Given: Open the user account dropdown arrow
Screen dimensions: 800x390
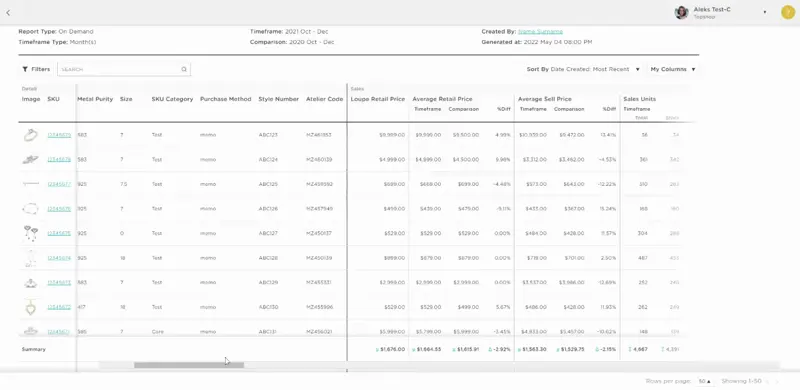Looking at the screenshot, I should (765, 12).
